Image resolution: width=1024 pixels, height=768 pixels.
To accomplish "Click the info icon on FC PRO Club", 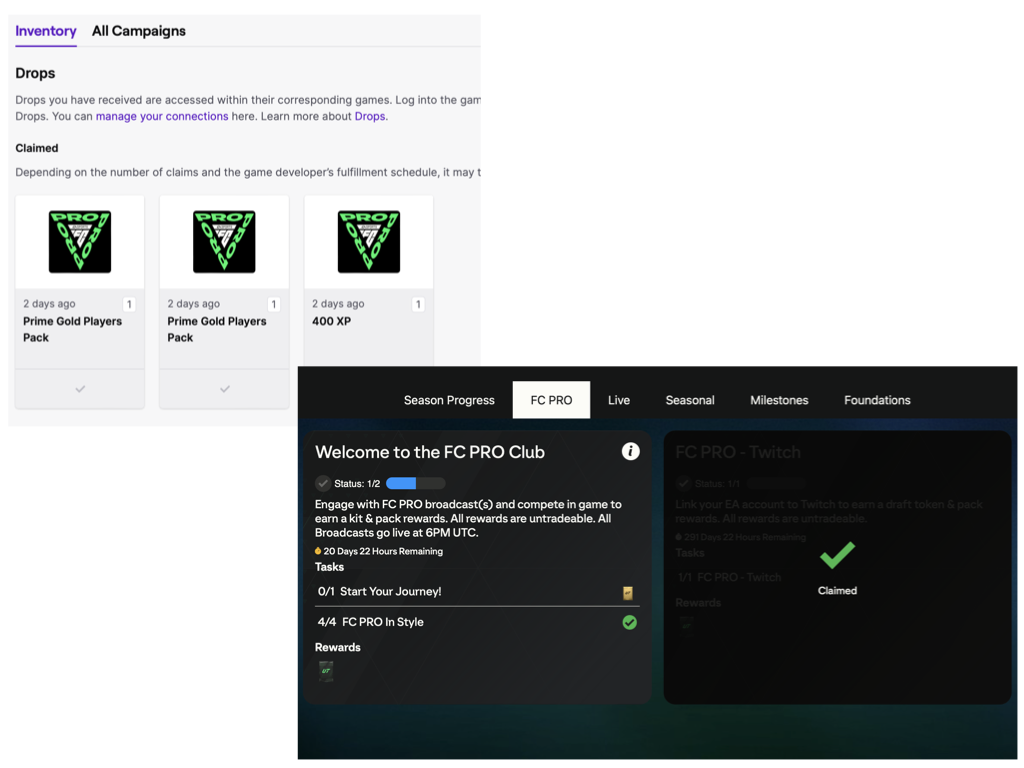I will [x=630, y=451].
